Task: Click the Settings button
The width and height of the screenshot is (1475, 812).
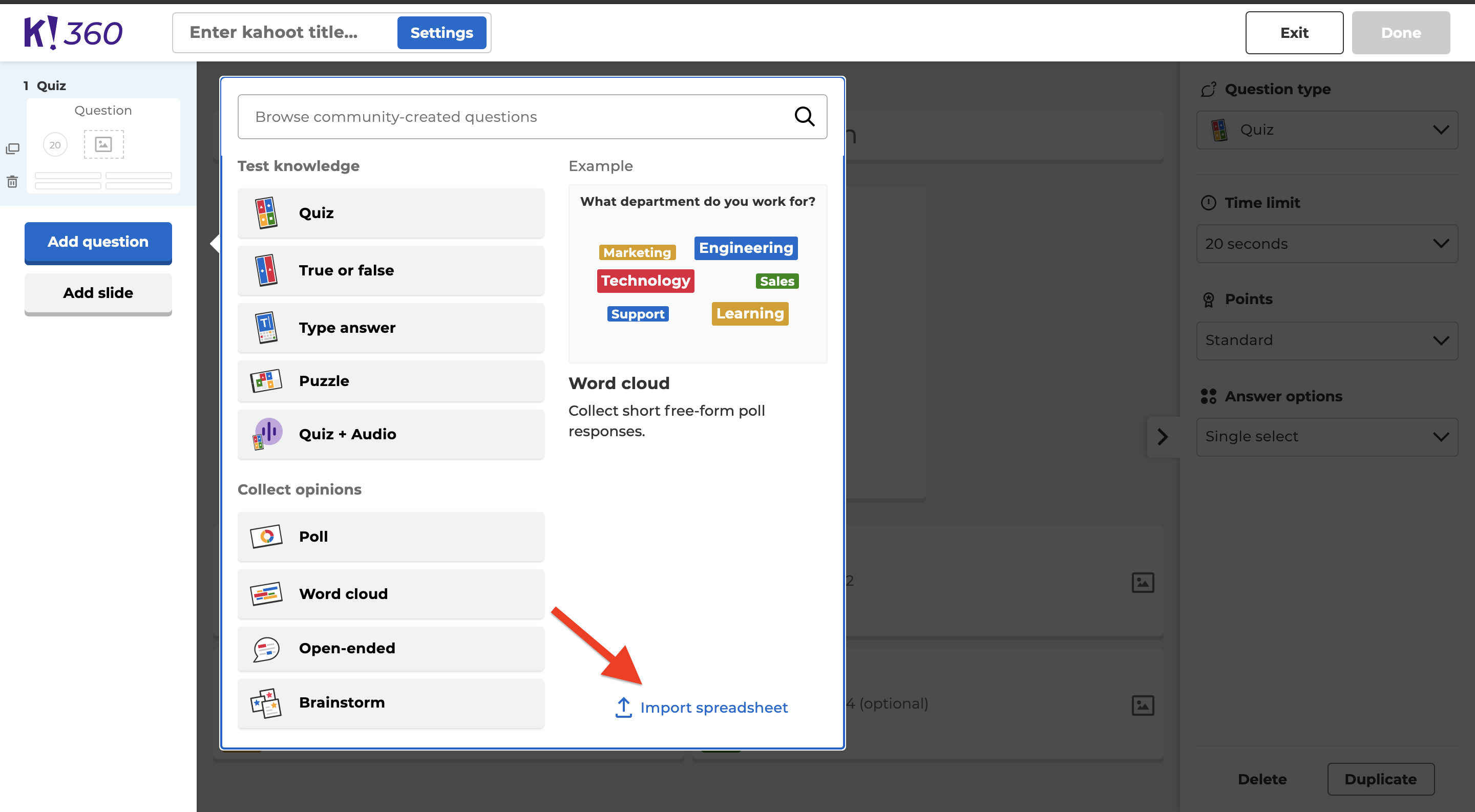Action: pyautogui.click(x=441, y=32)
